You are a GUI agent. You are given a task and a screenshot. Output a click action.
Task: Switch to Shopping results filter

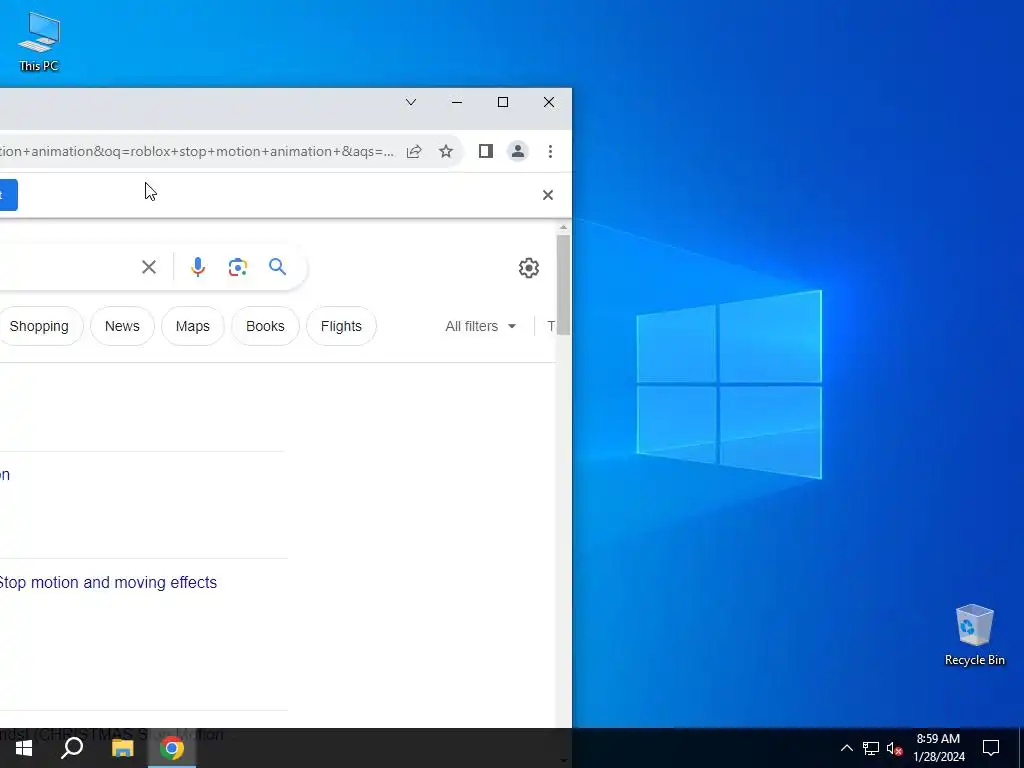[x=39, y=326]
